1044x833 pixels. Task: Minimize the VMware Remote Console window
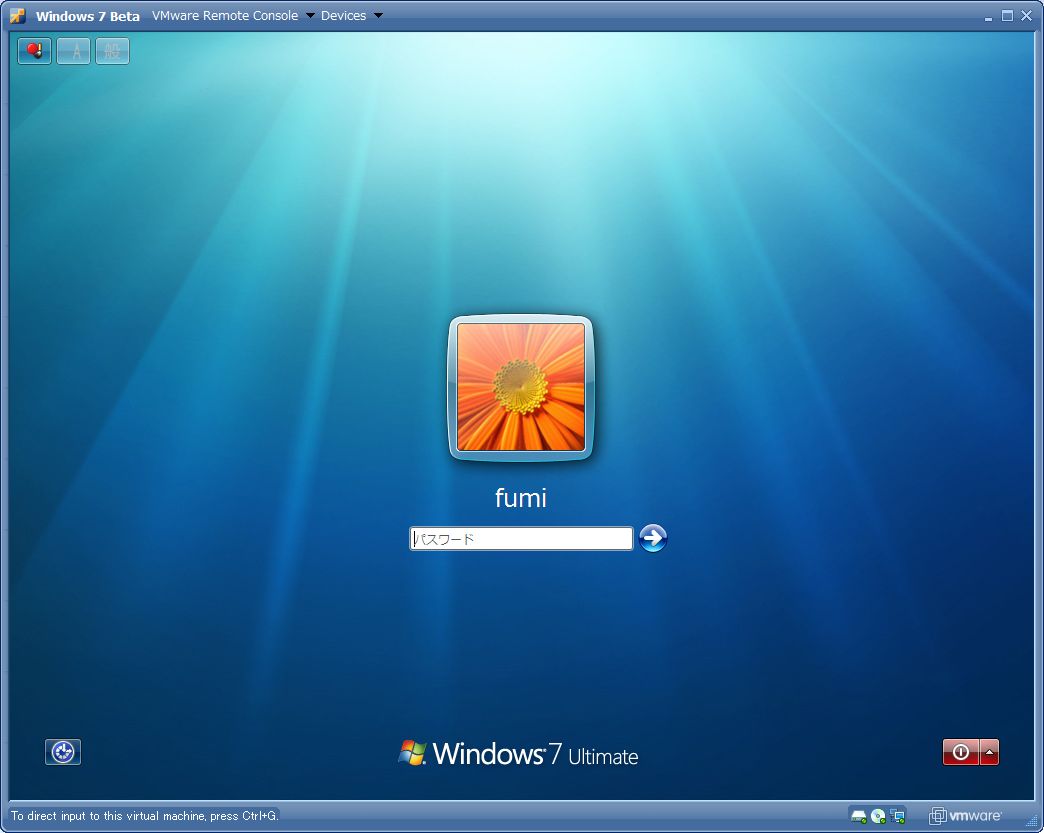pos(988,16)
